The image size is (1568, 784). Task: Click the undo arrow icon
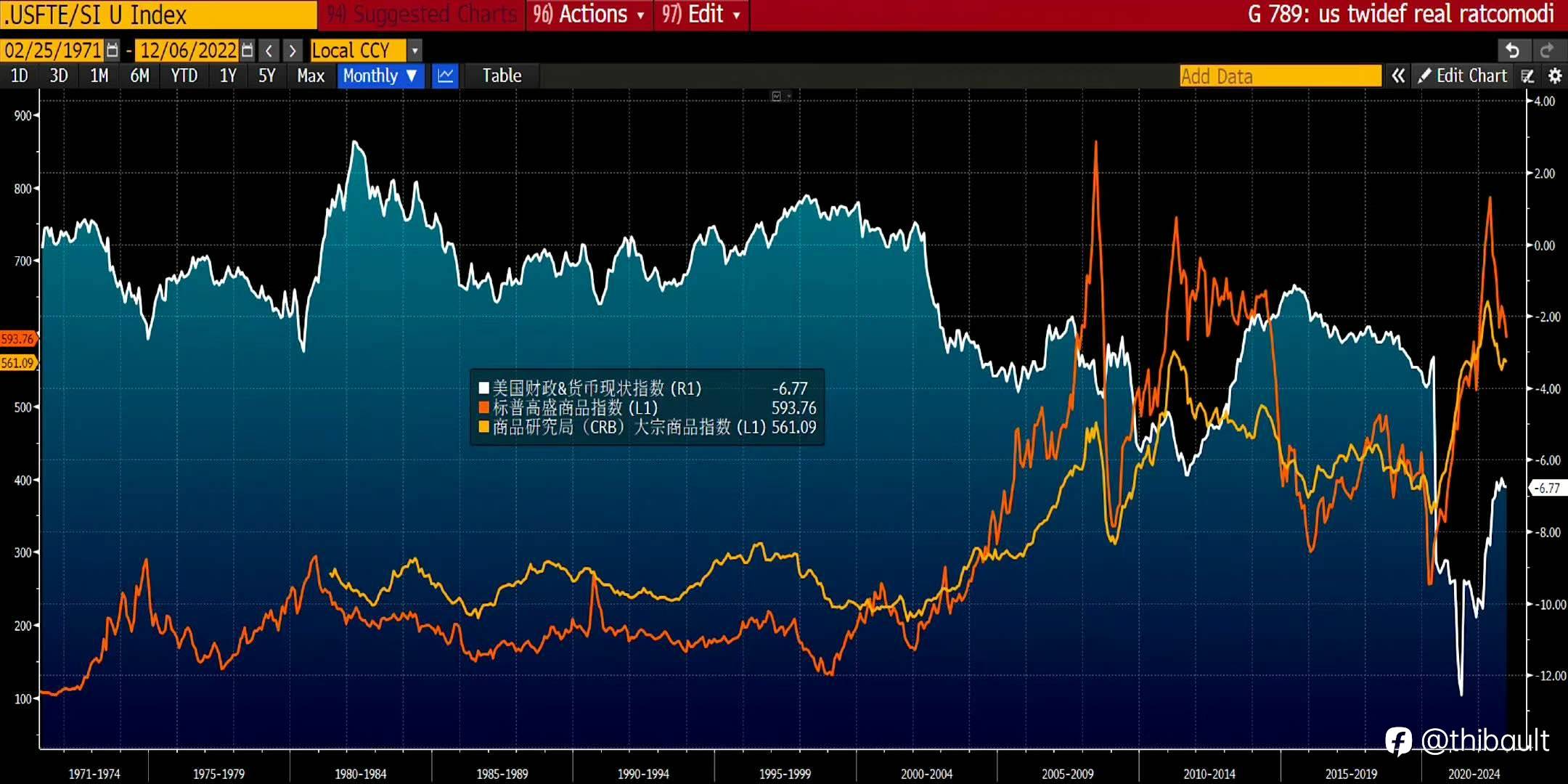pyautogui.click(x=1513, y=50)
